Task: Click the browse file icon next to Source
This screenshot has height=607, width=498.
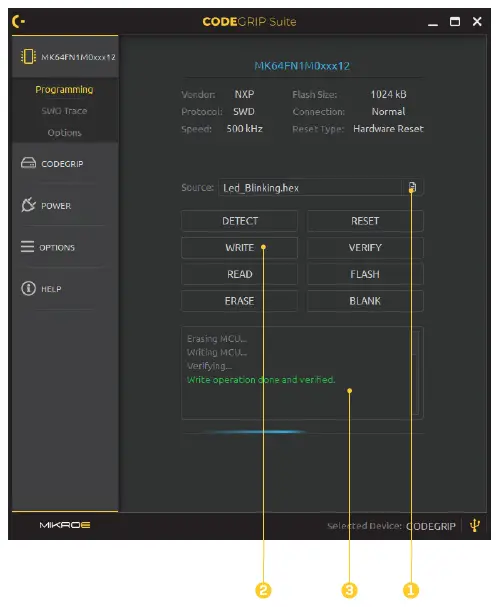Action: 412,187
